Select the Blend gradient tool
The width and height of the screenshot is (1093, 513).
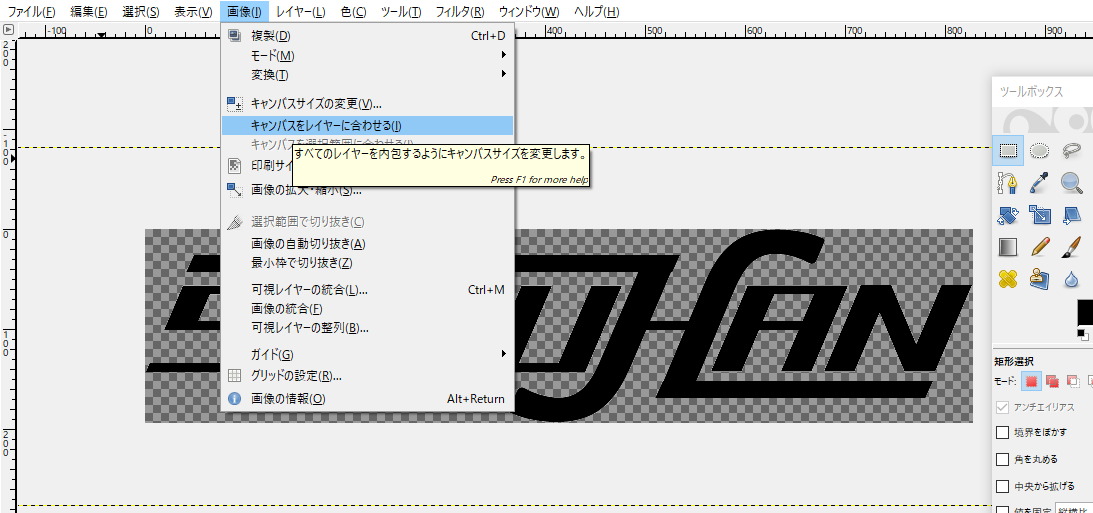coord(1008,247)
